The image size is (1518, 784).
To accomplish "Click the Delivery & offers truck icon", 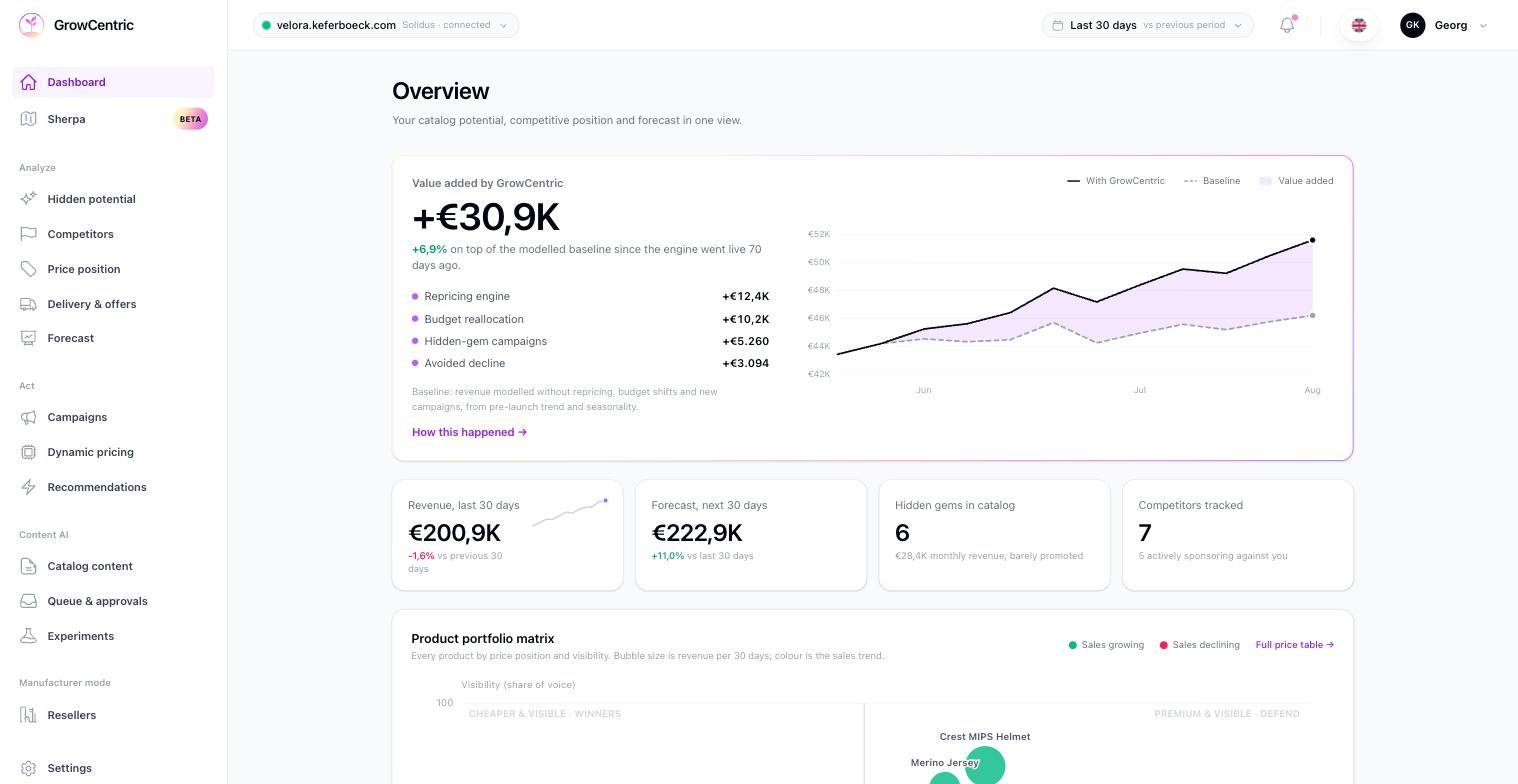I will 28,304.
